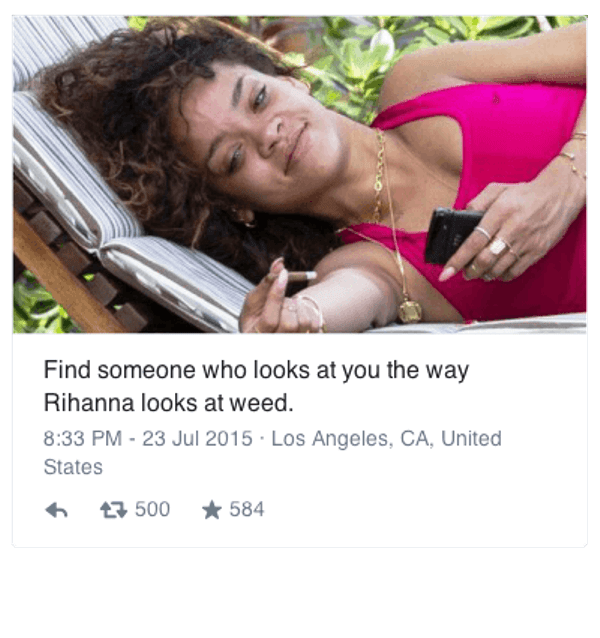Click the black phone in the photo
Image resolution: width=600 pixels, height=638 pixels.
(x=451, y=235)
